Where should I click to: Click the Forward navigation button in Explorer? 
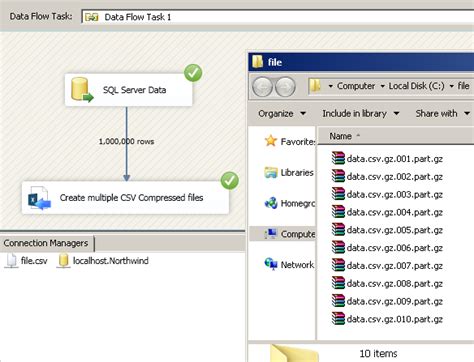coord(285,87)
